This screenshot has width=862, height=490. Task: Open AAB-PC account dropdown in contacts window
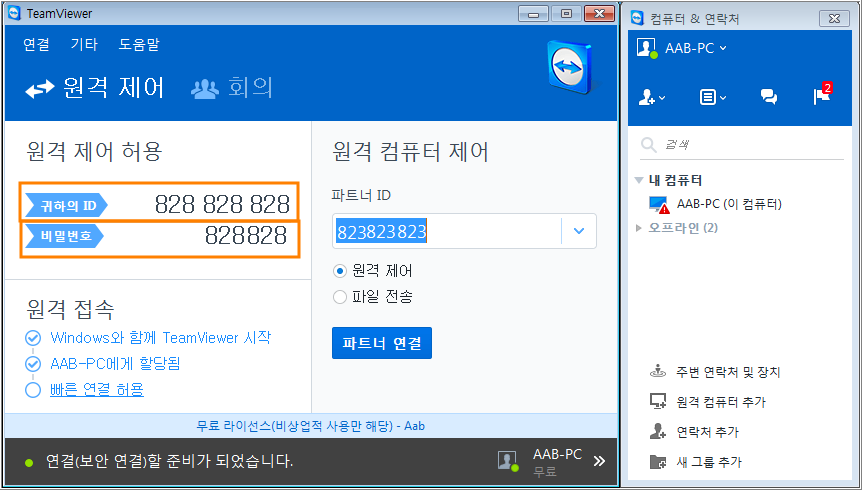696,48
